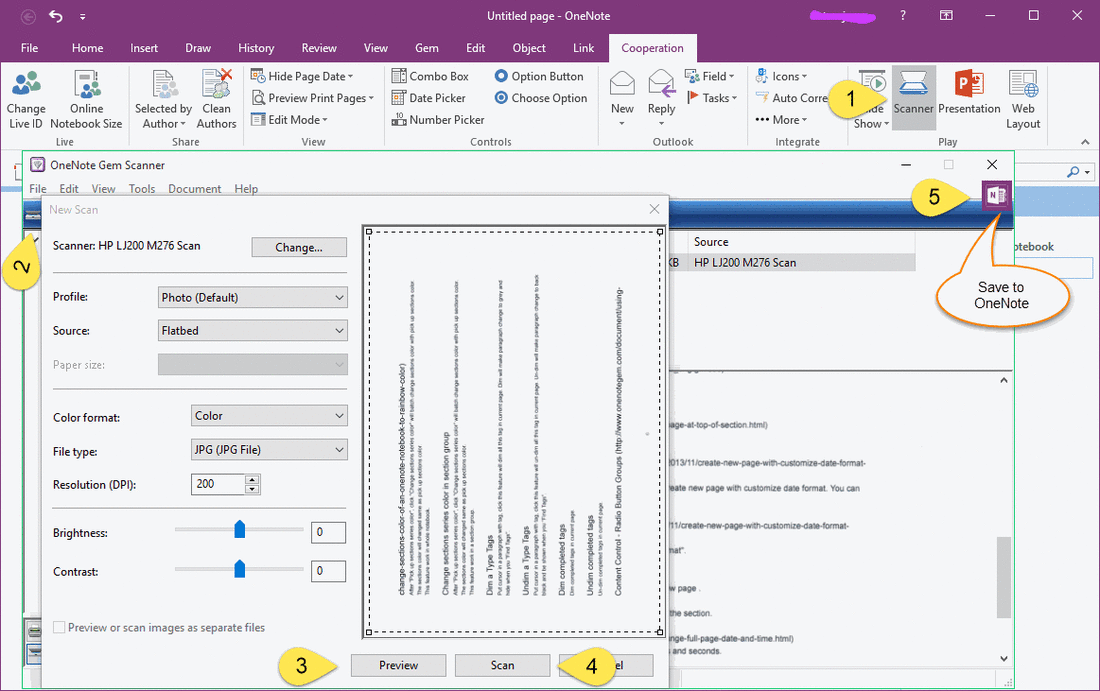Open the Color format dropdown
Screen dimensions: 1100x691
tap(269, 416)
